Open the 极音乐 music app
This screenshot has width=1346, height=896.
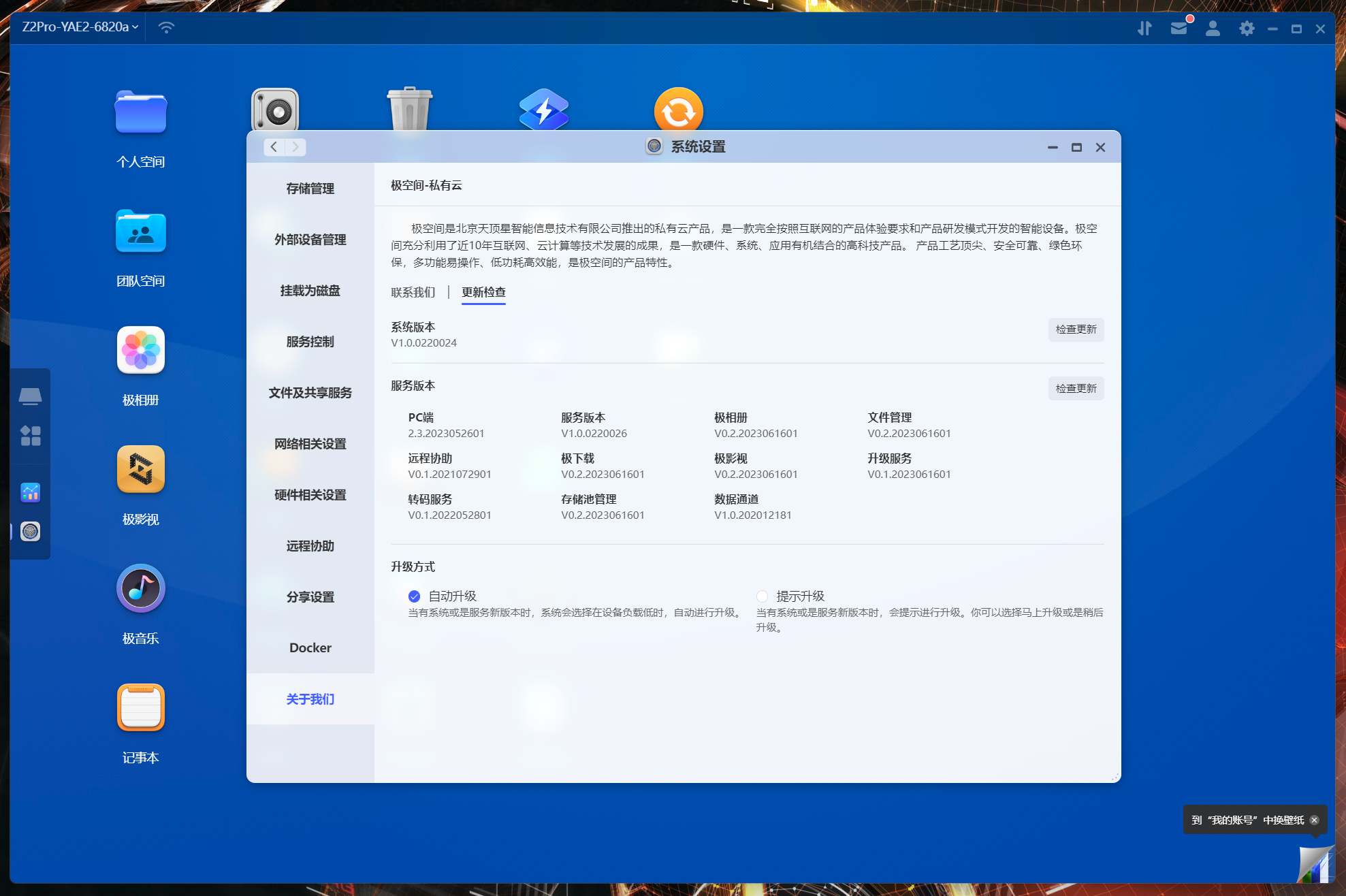[x=140, y=589]
